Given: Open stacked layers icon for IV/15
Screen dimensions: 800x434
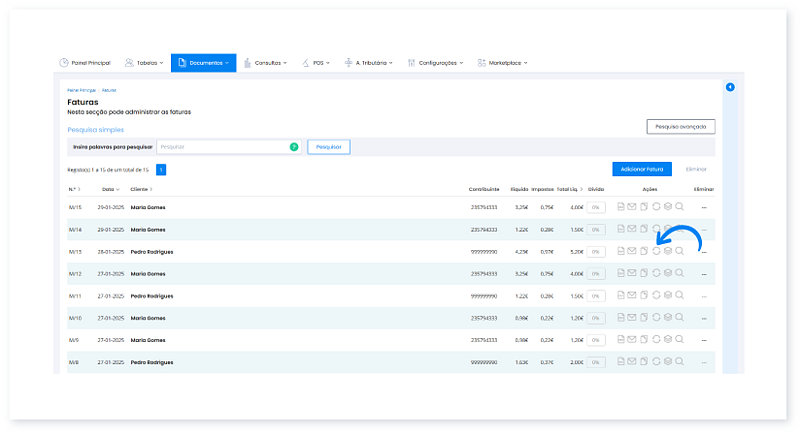Looking at the screenshot, I should (668, 207).
